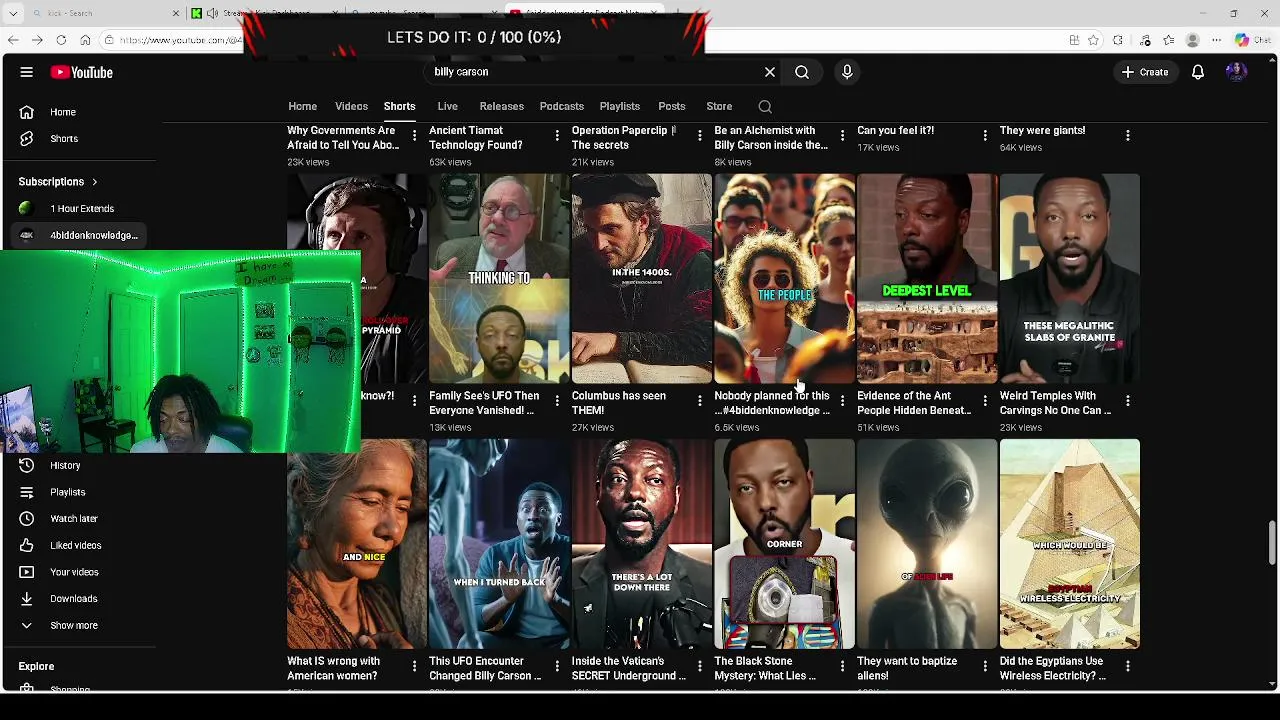Screen dimensions: 1280x720
Task: Switch to the Releases tab
Action: (x=501, y=106)
